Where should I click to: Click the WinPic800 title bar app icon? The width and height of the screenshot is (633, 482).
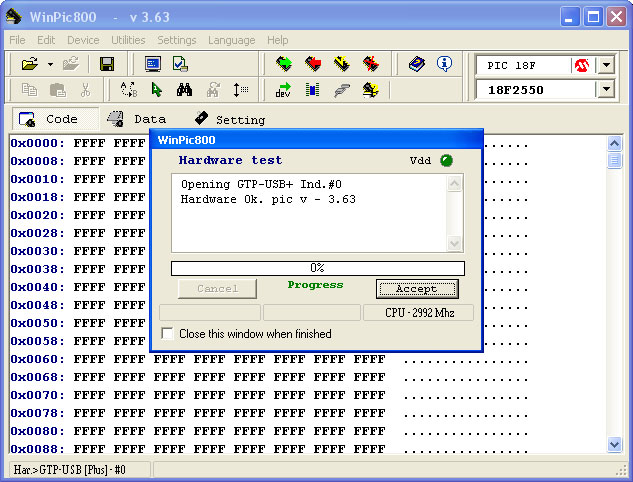14,17
